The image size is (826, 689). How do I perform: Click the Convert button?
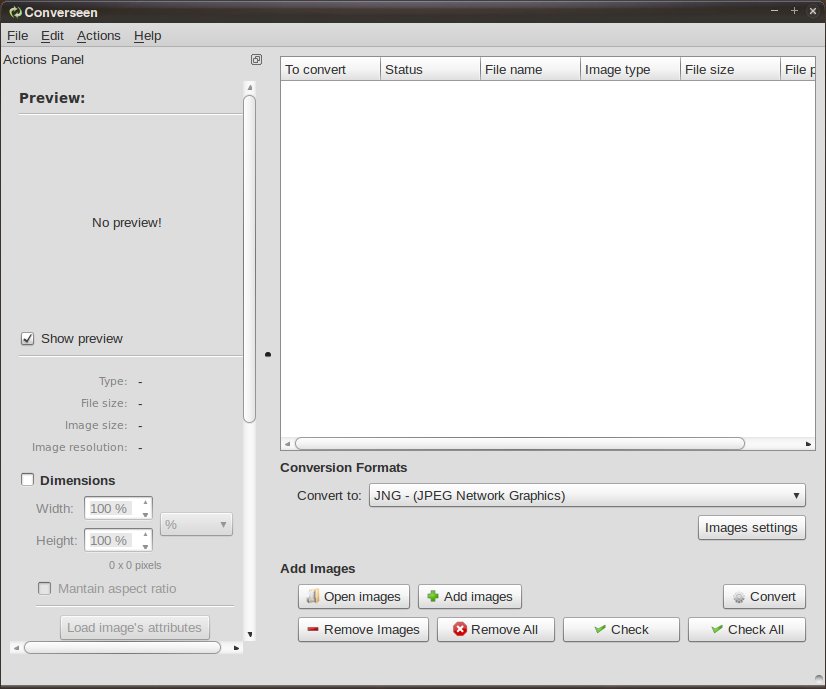[764, 597]
